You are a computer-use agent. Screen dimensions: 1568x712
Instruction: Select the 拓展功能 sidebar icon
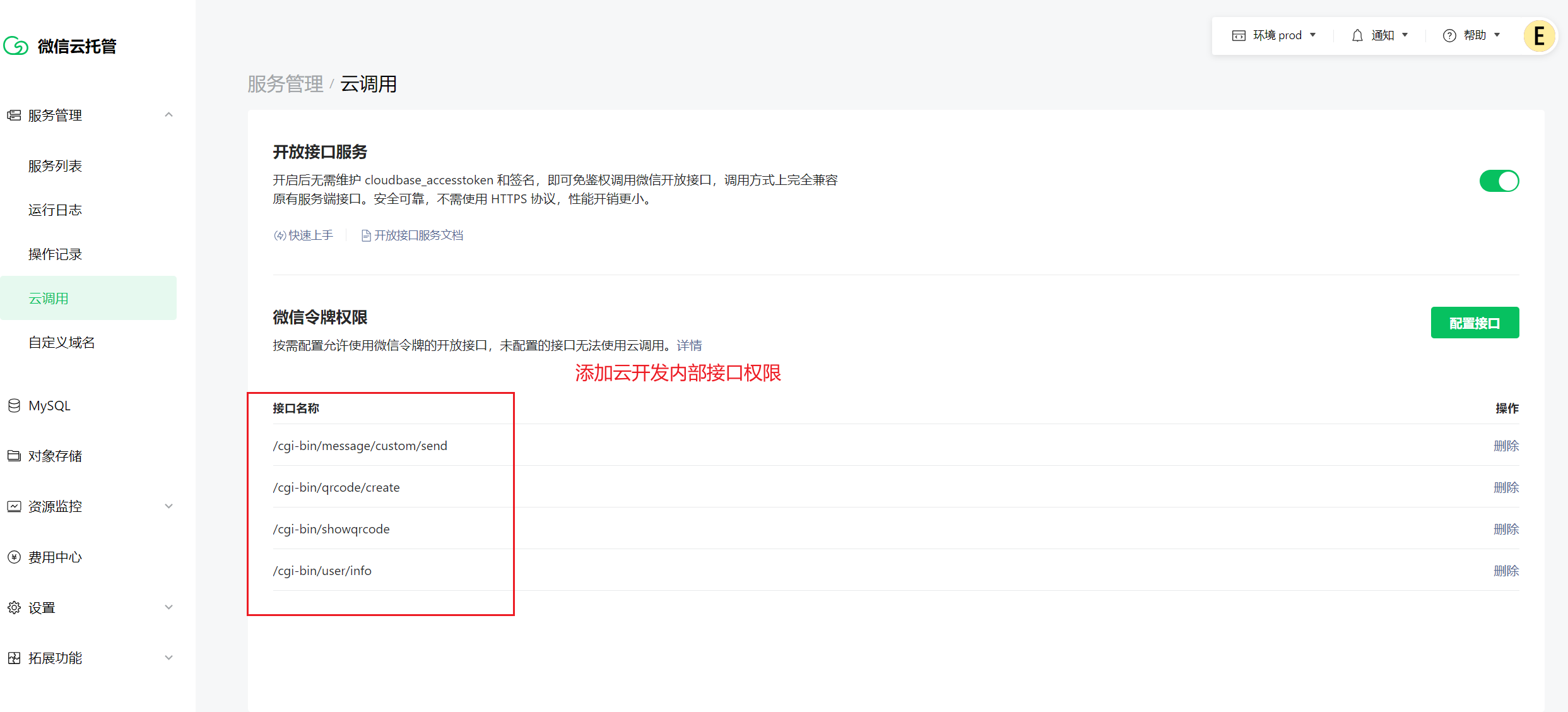click(14, 657)
